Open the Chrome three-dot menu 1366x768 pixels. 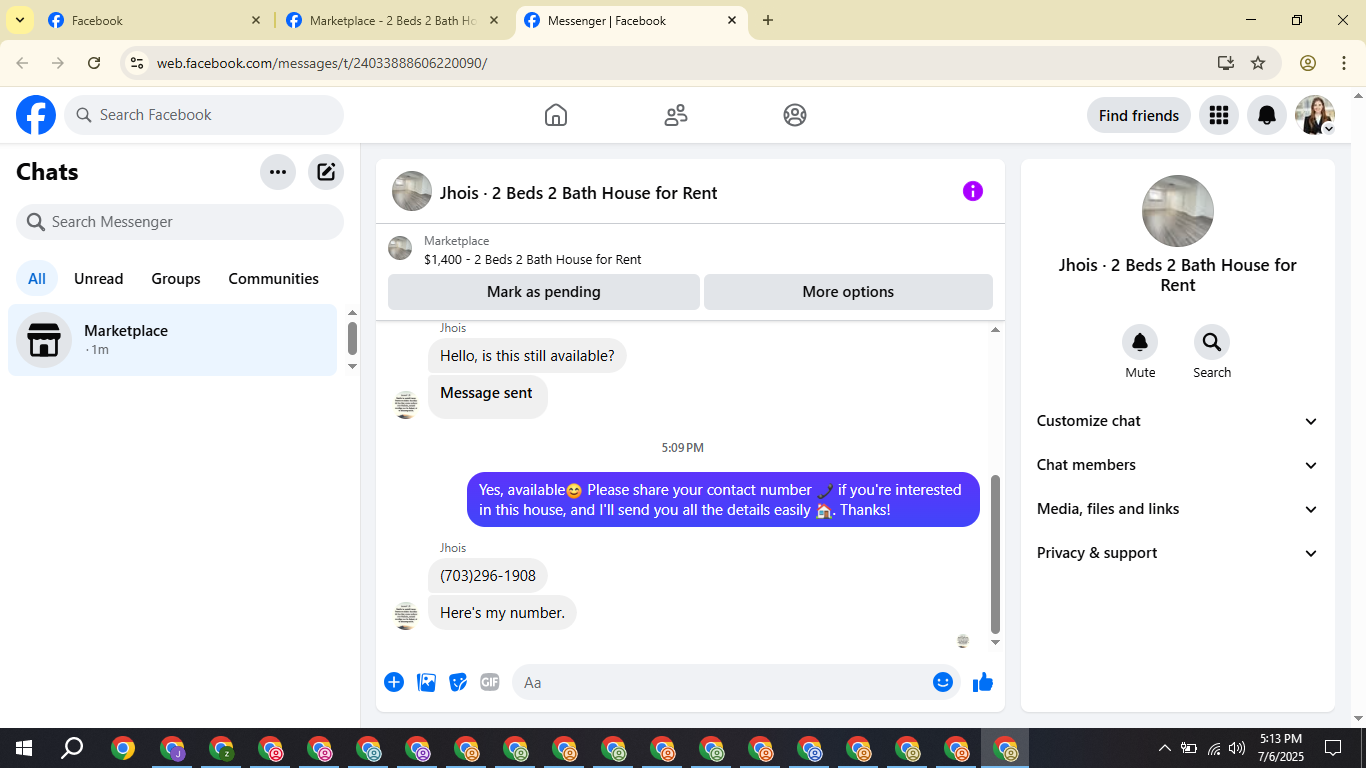[1344, 63]
